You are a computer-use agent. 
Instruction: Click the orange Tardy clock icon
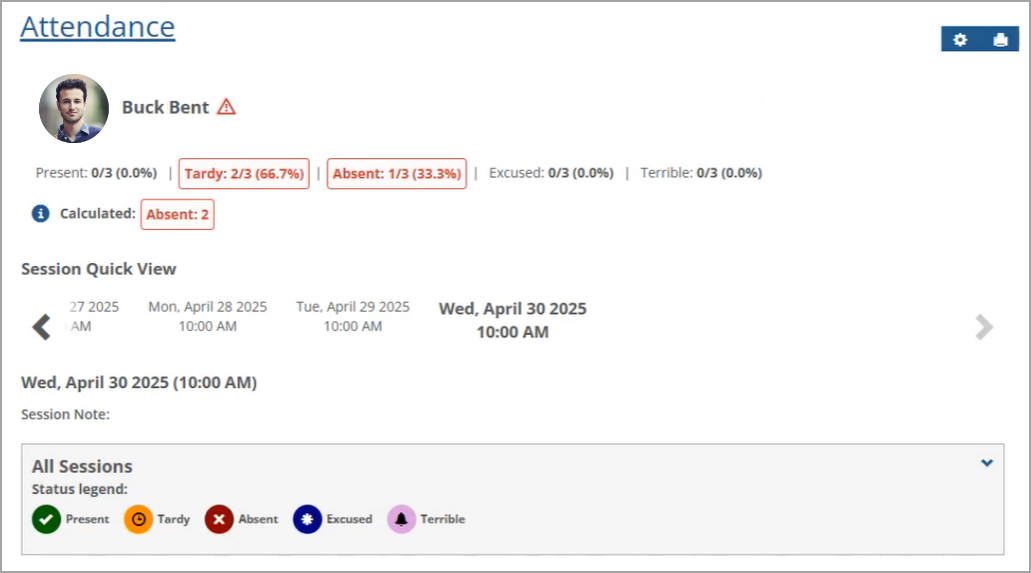point(138,519)
